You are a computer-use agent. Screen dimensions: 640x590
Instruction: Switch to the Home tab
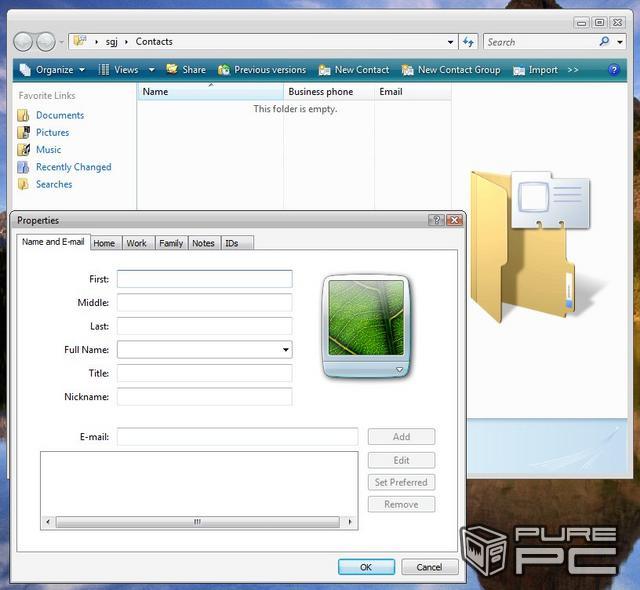coord(104,243)
